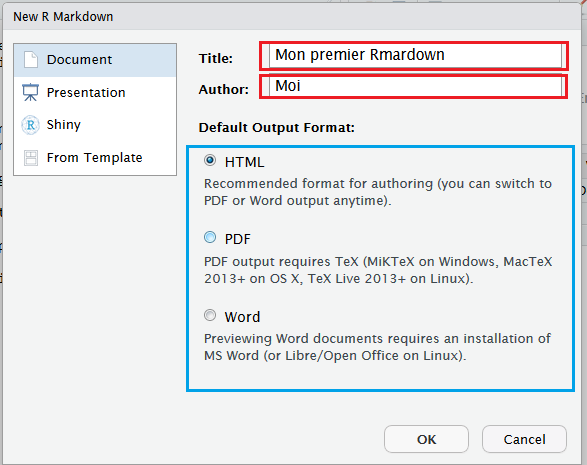Image resolution: width=587 pixels, height=465 pixels.
Task: Choose the Document item in sidebar list
Action: click(x=95, y=60)
